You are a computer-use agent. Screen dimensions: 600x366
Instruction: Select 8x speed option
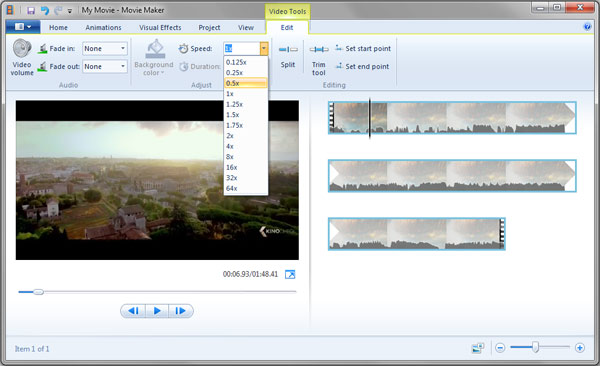[246, 157]
